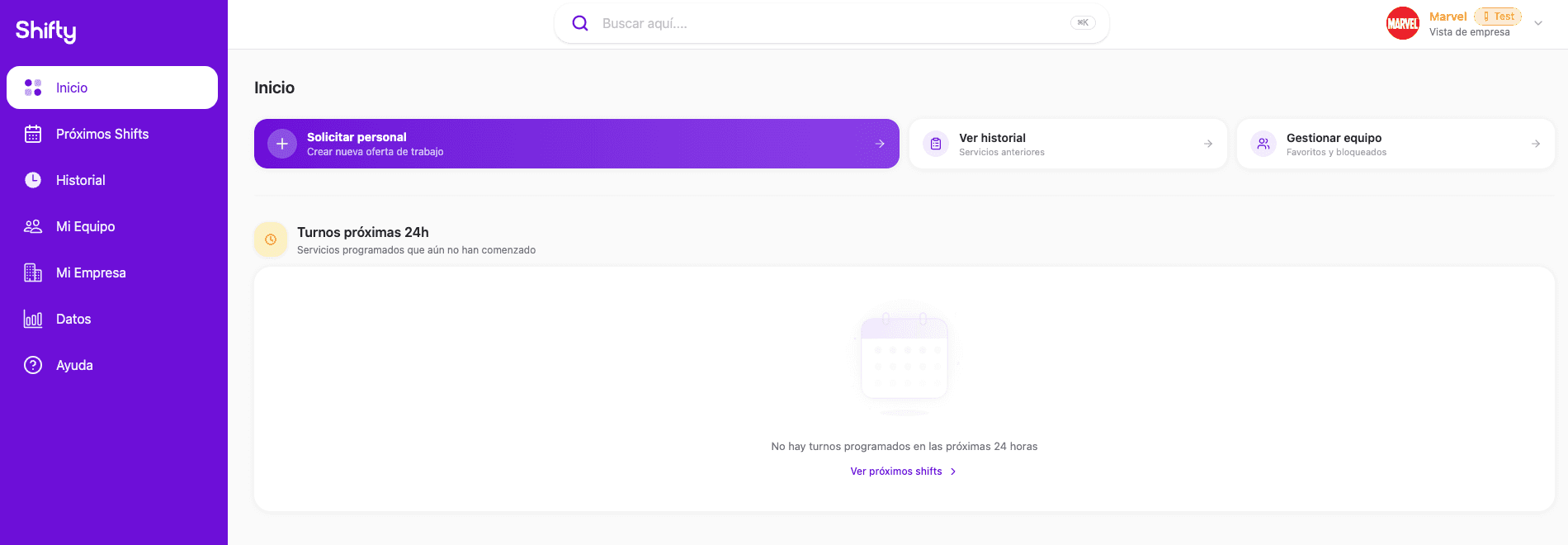This screenshot has width=1568, height=545.
Task: Click the Datos bar chart icon
Action: 33,319
